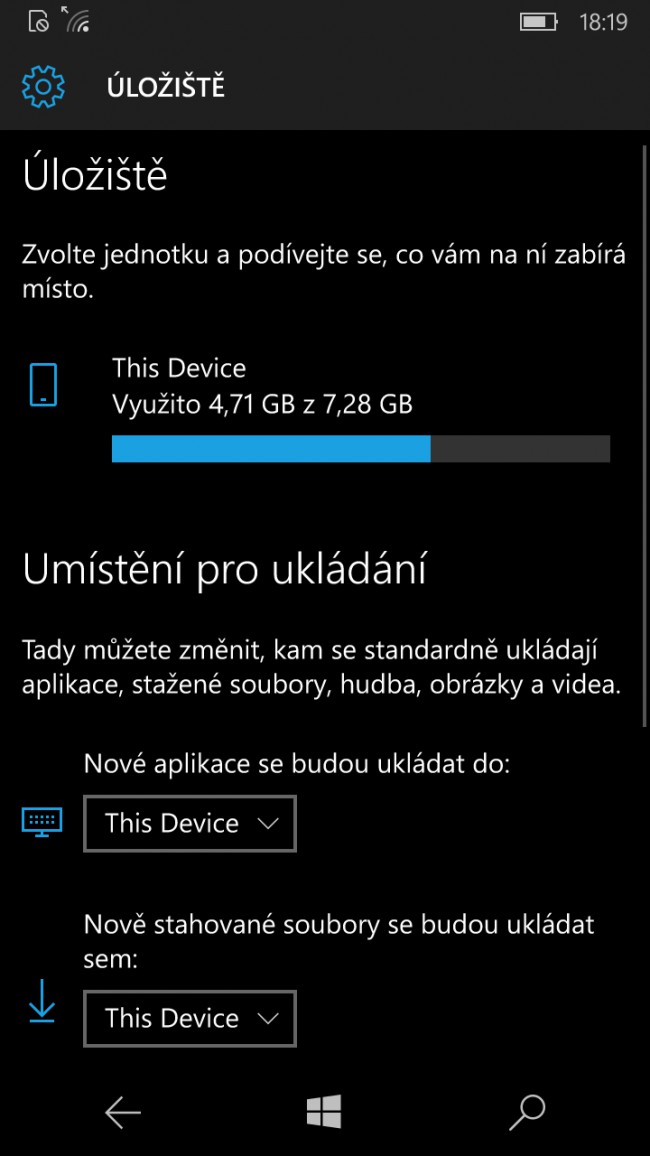Tap the 18:19 clock in status bar
Viewport: 650px width, 1156px height.
pyautogui.click(x=603, y=22)
